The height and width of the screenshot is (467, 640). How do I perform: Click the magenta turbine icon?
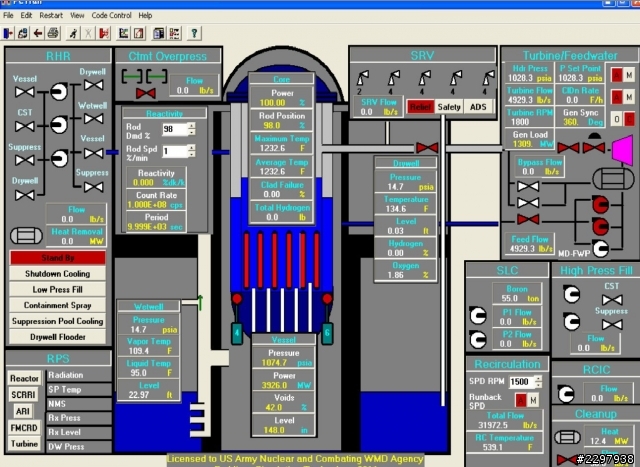click(x=622, y=150)
